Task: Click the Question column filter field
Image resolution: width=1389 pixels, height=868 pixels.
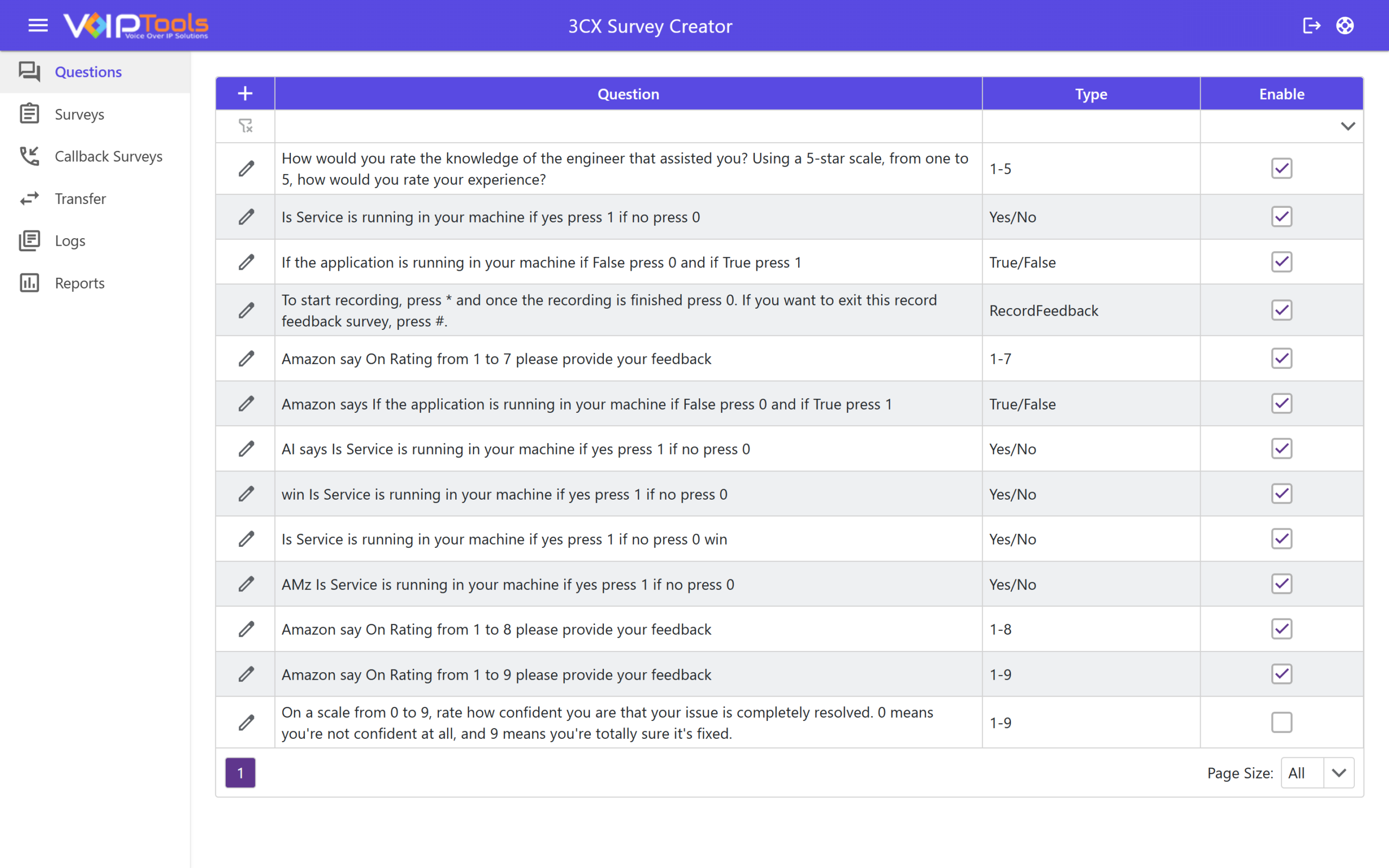Action: click(628, 126)
